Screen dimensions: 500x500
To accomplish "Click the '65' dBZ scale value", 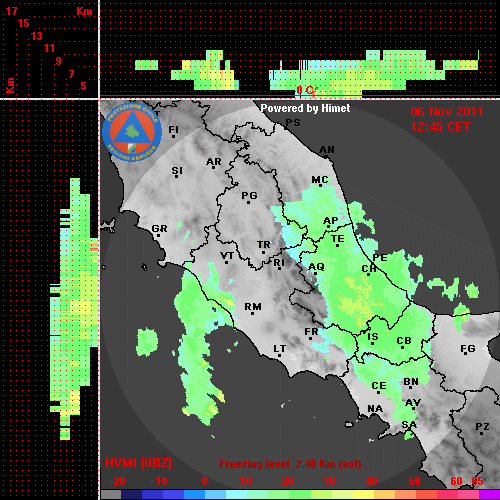I will coord(477,481).
